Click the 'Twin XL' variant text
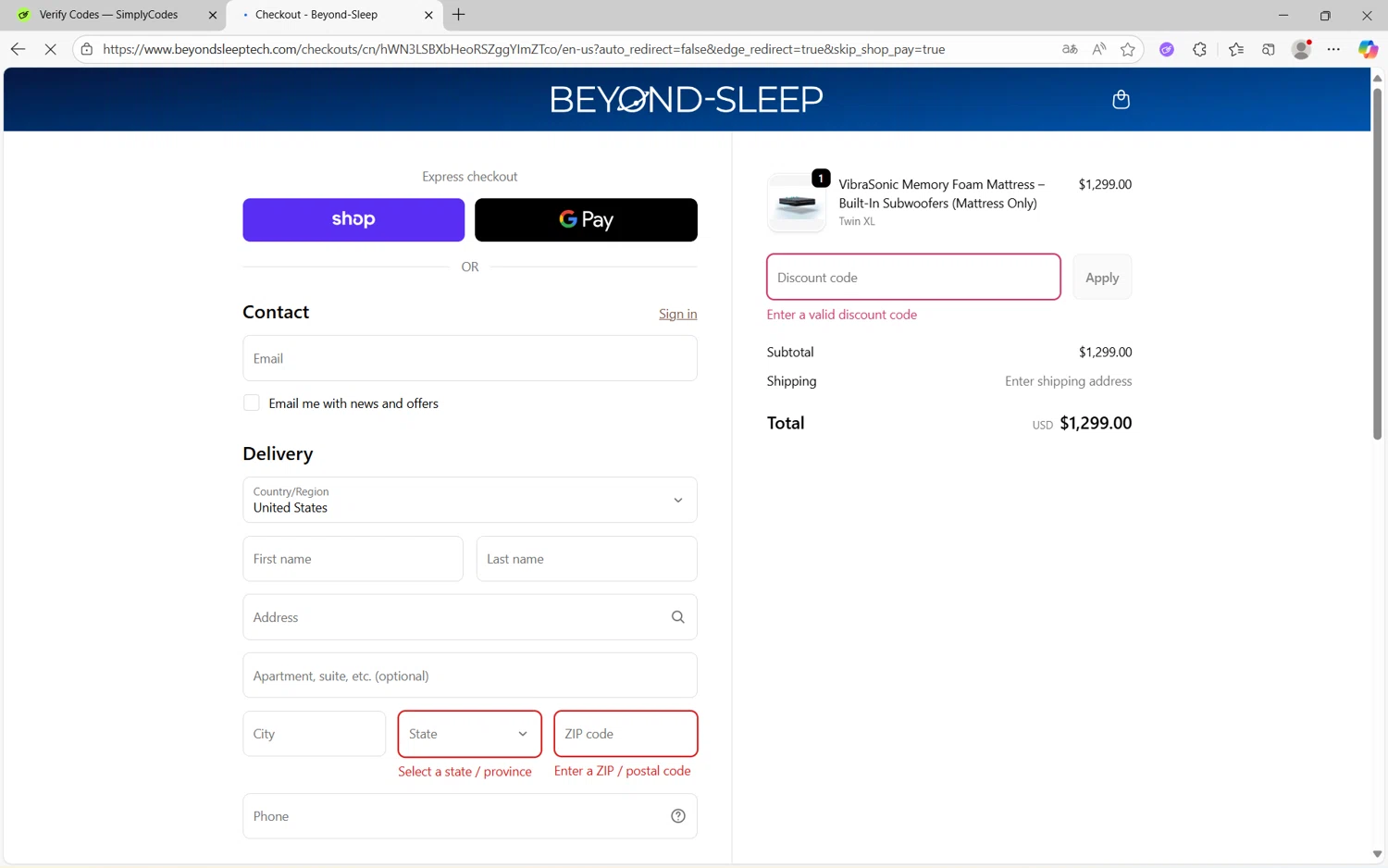 click(x=857, y=221)
